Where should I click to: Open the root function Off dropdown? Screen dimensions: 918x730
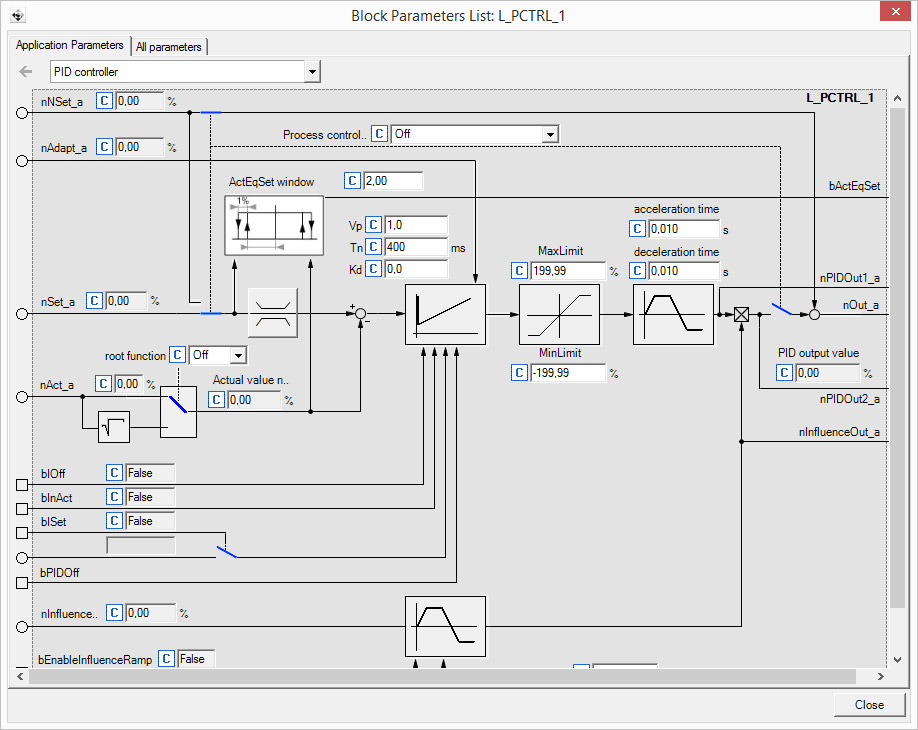pyautogui.click(x=237, y=355)
